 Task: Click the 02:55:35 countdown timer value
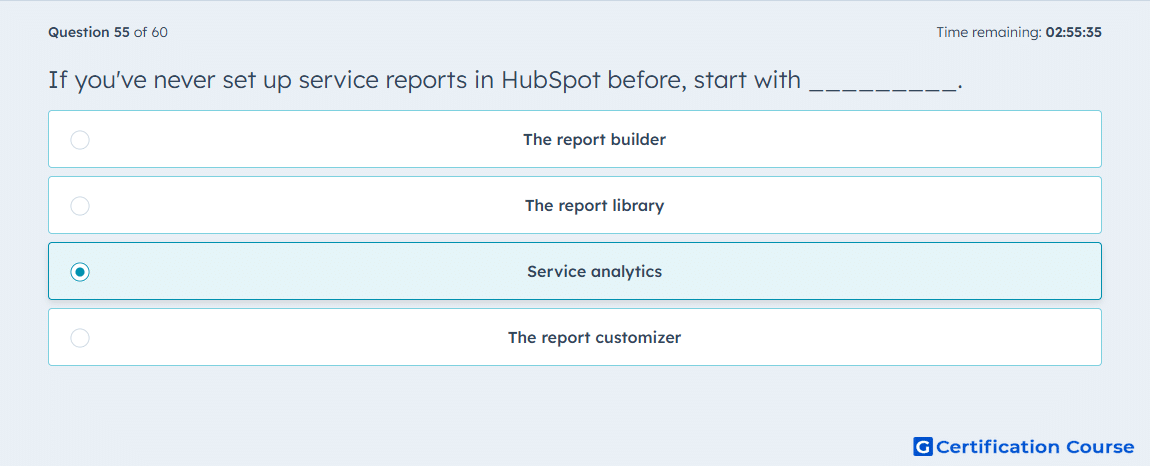(x=1073, y=32)
